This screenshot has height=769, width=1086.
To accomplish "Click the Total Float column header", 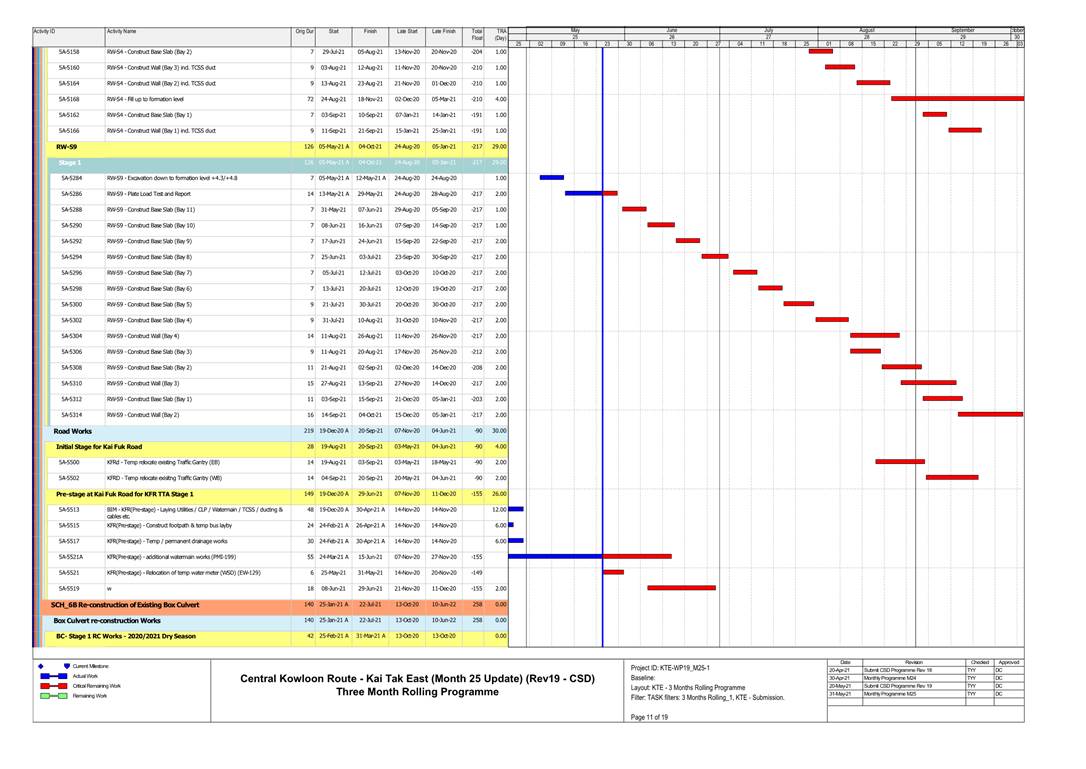I will 477,35.
